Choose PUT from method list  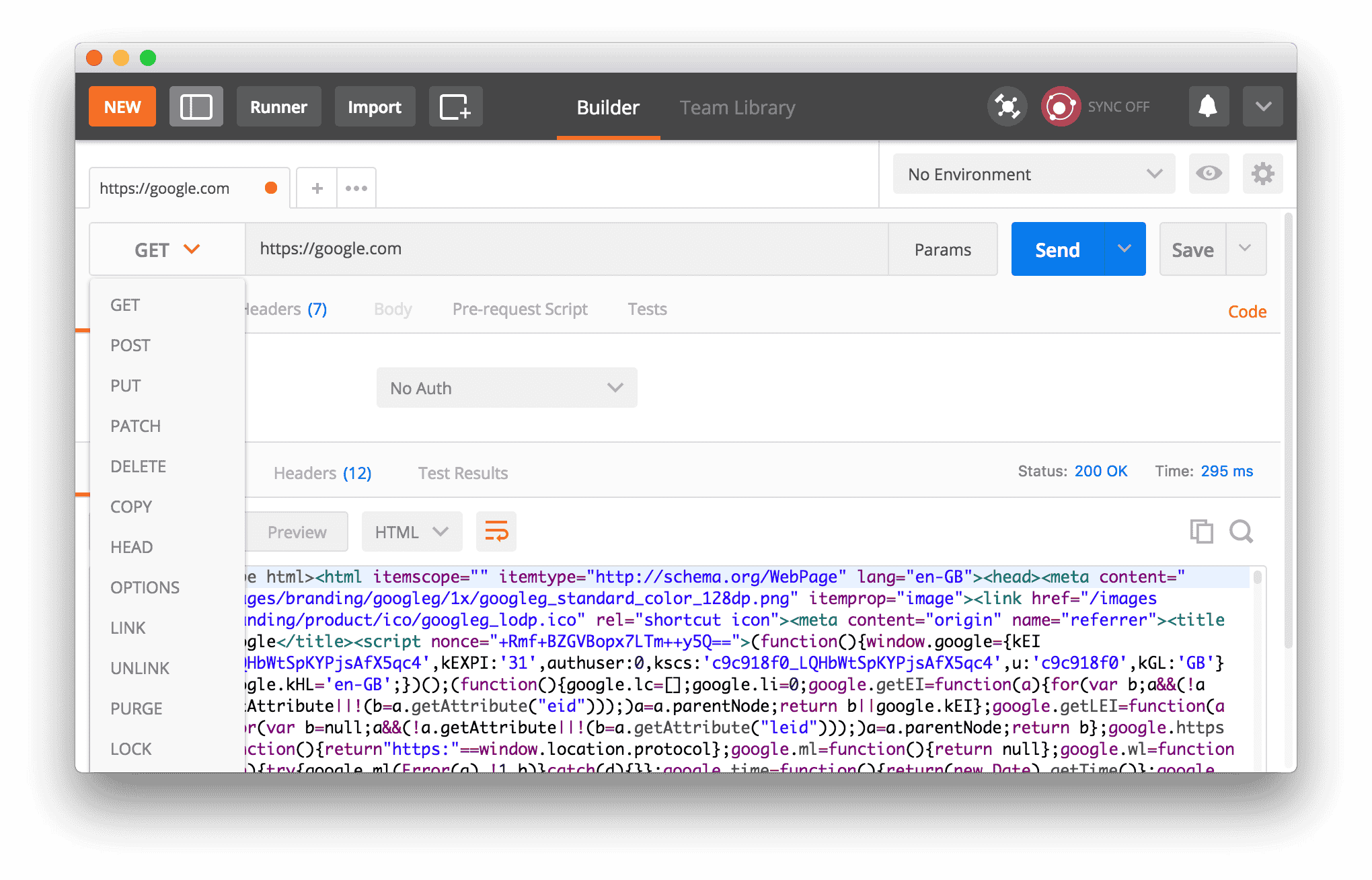click(x=167, y=386)
